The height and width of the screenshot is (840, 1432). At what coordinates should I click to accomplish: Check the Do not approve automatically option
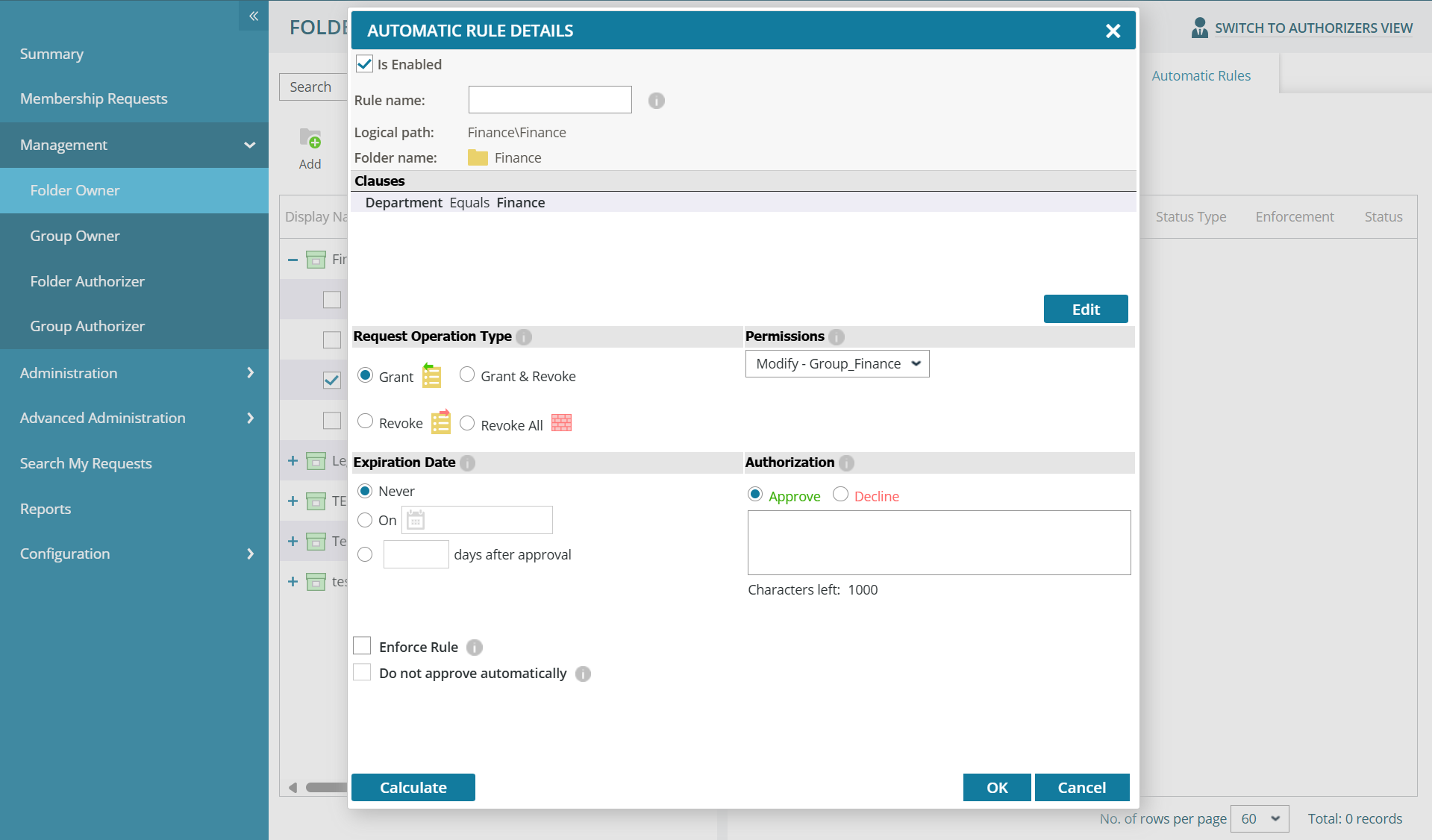click(362, 672)
